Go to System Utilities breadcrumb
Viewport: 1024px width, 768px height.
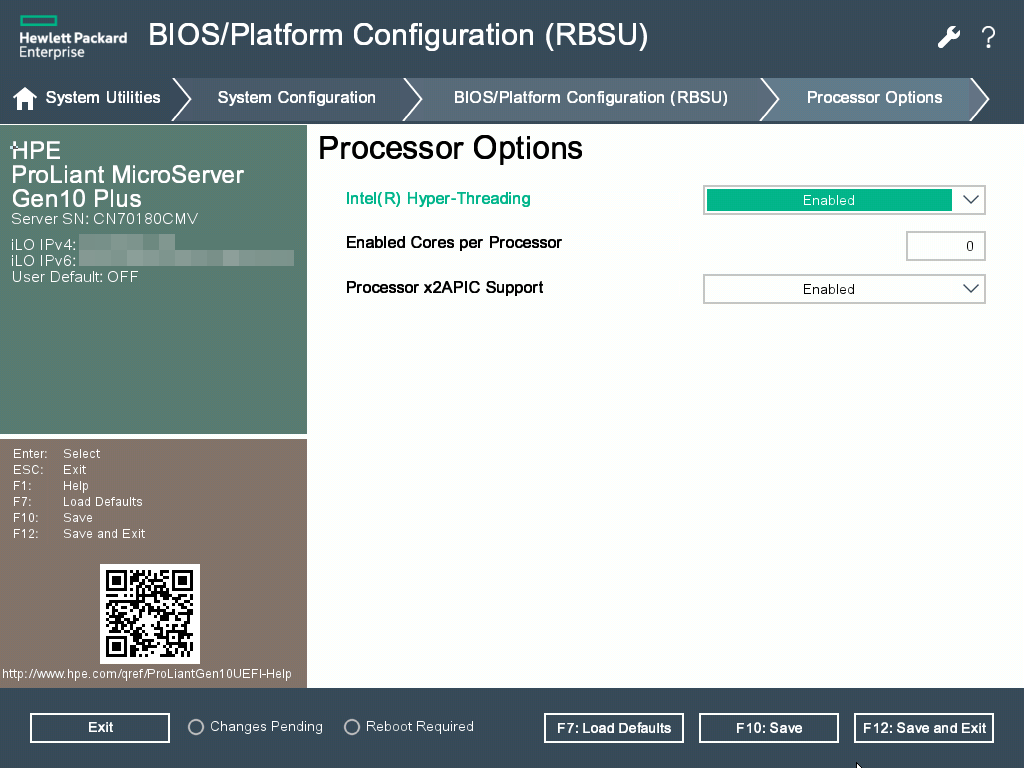click(103, 97)
